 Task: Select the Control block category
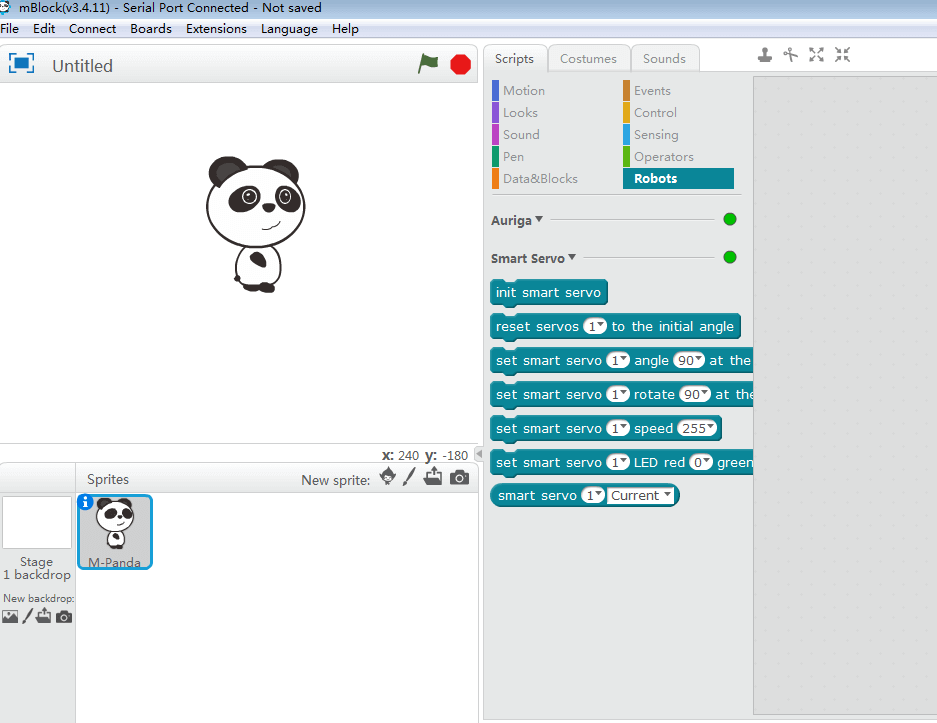[x=655, y=112]
